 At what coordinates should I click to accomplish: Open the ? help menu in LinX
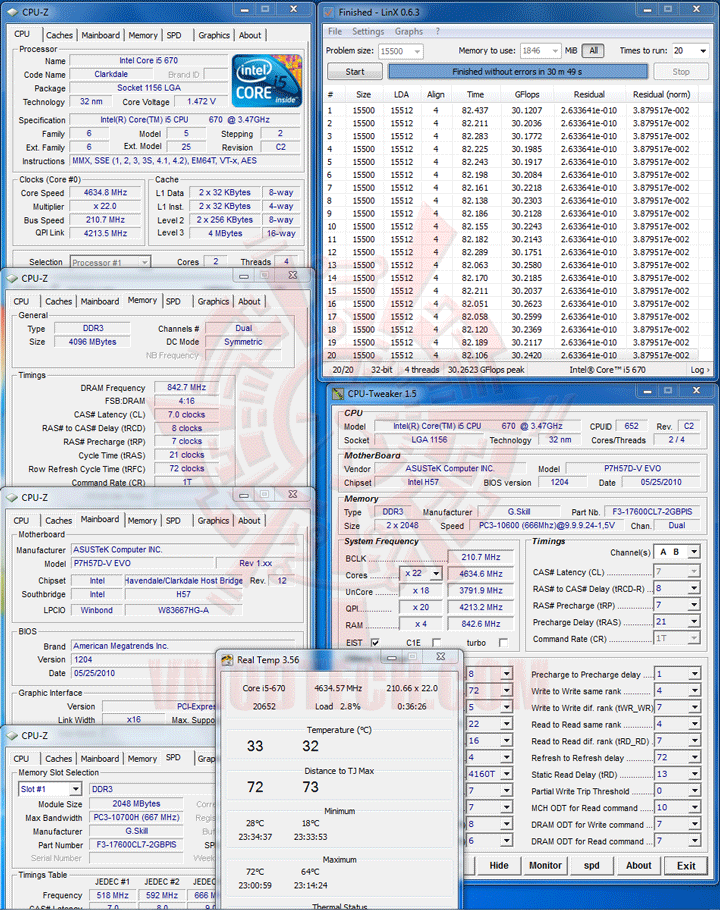(x=438, y=31)
